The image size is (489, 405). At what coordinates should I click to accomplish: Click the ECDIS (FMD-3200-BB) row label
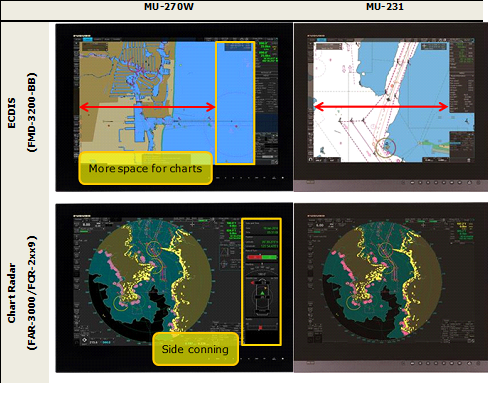[x=22, y=113]
